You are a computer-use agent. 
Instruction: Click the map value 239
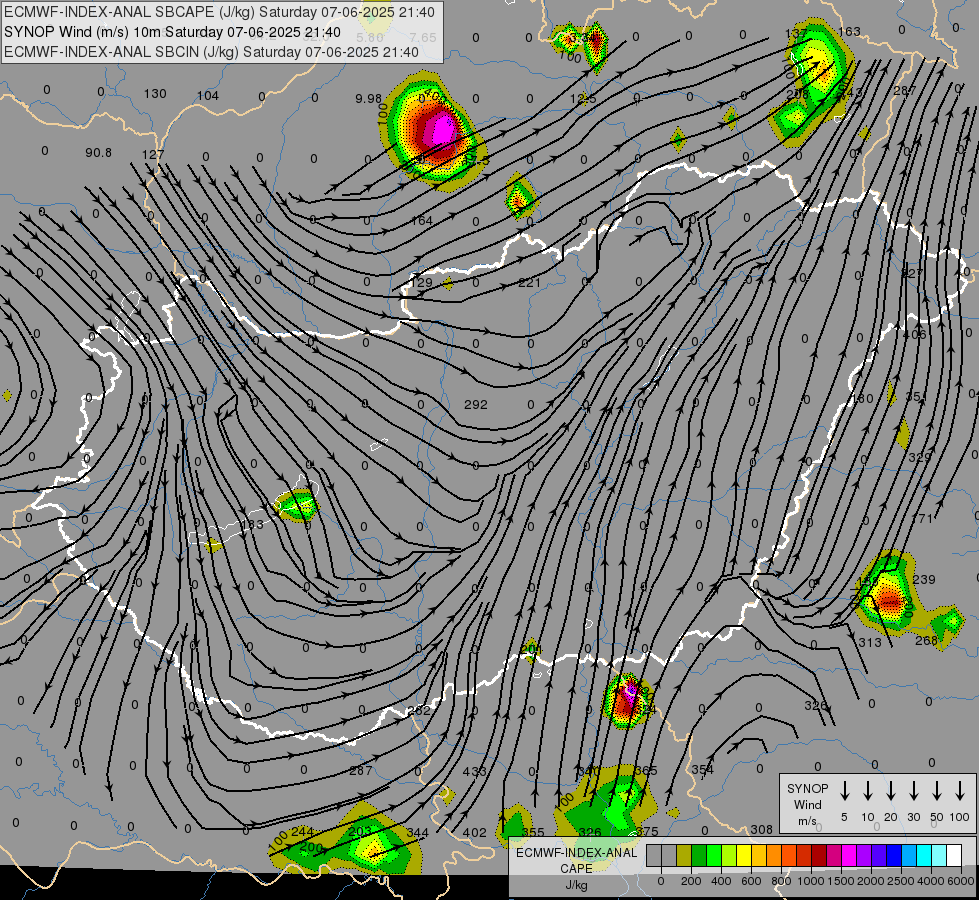[924, 579]
